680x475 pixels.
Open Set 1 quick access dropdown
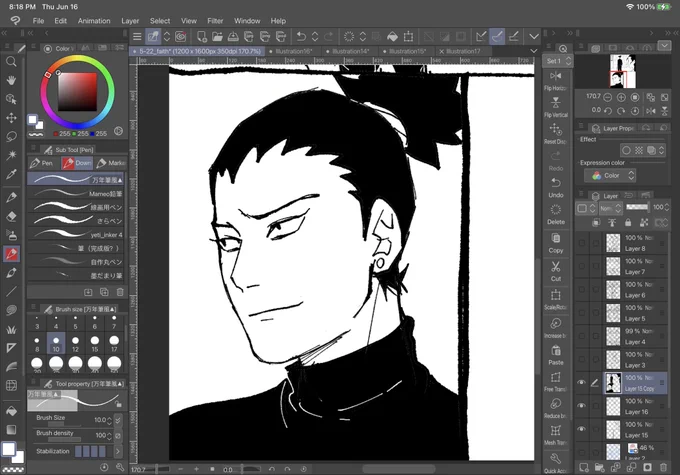click(x=557, y=61)
